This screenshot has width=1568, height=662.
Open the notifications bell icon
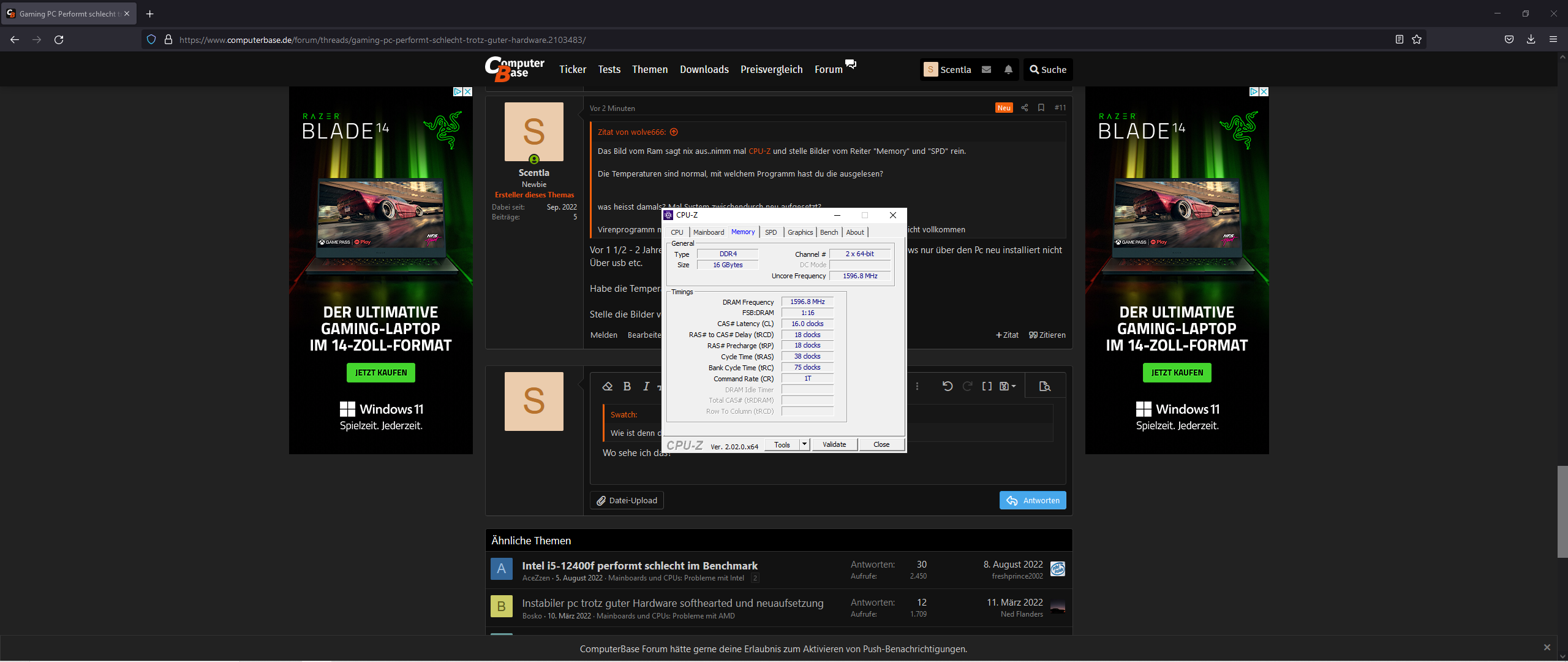pos(1008,70)
